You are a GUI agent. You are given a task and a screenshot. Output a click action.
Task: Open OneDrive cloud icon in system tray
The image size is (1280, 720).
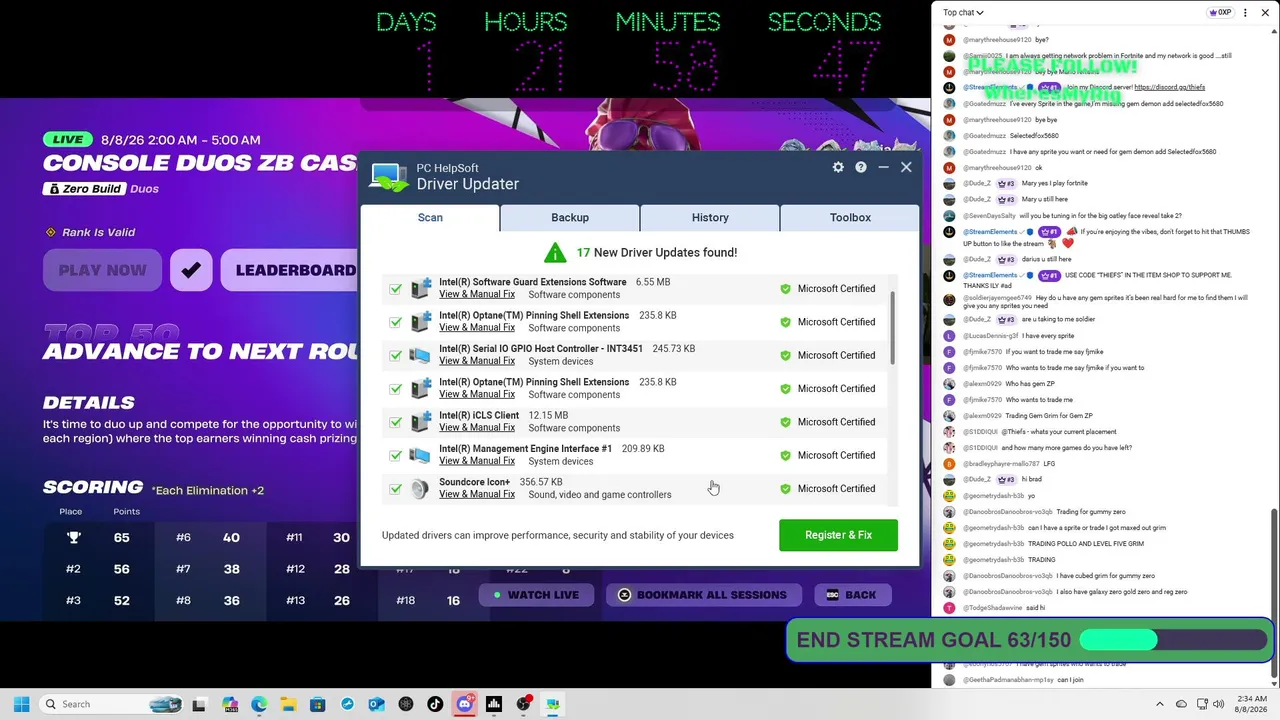coord(1181,704)
